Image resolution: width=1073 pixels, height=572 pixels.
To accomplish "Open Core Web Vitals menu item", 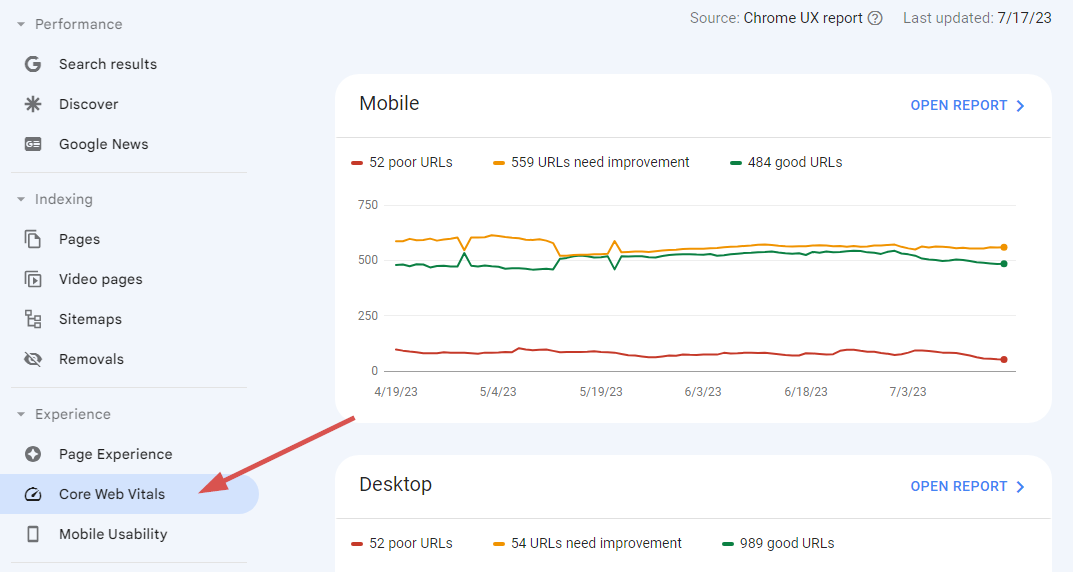I will pyautogui.click(x=112, y=494).
